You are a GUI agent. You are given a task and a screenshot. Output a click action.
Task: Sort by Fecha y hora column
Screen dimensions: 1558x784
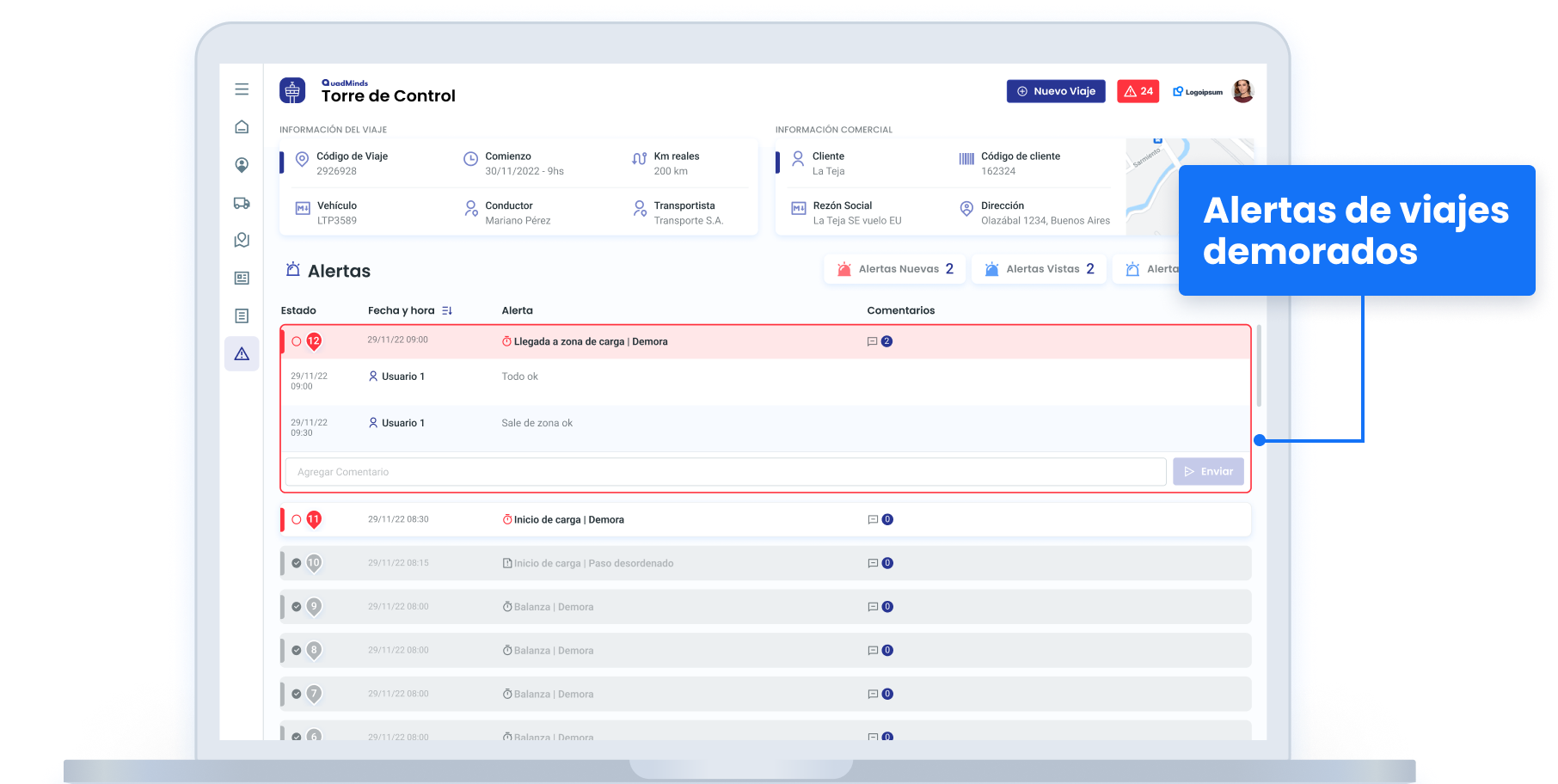(446, 311)
